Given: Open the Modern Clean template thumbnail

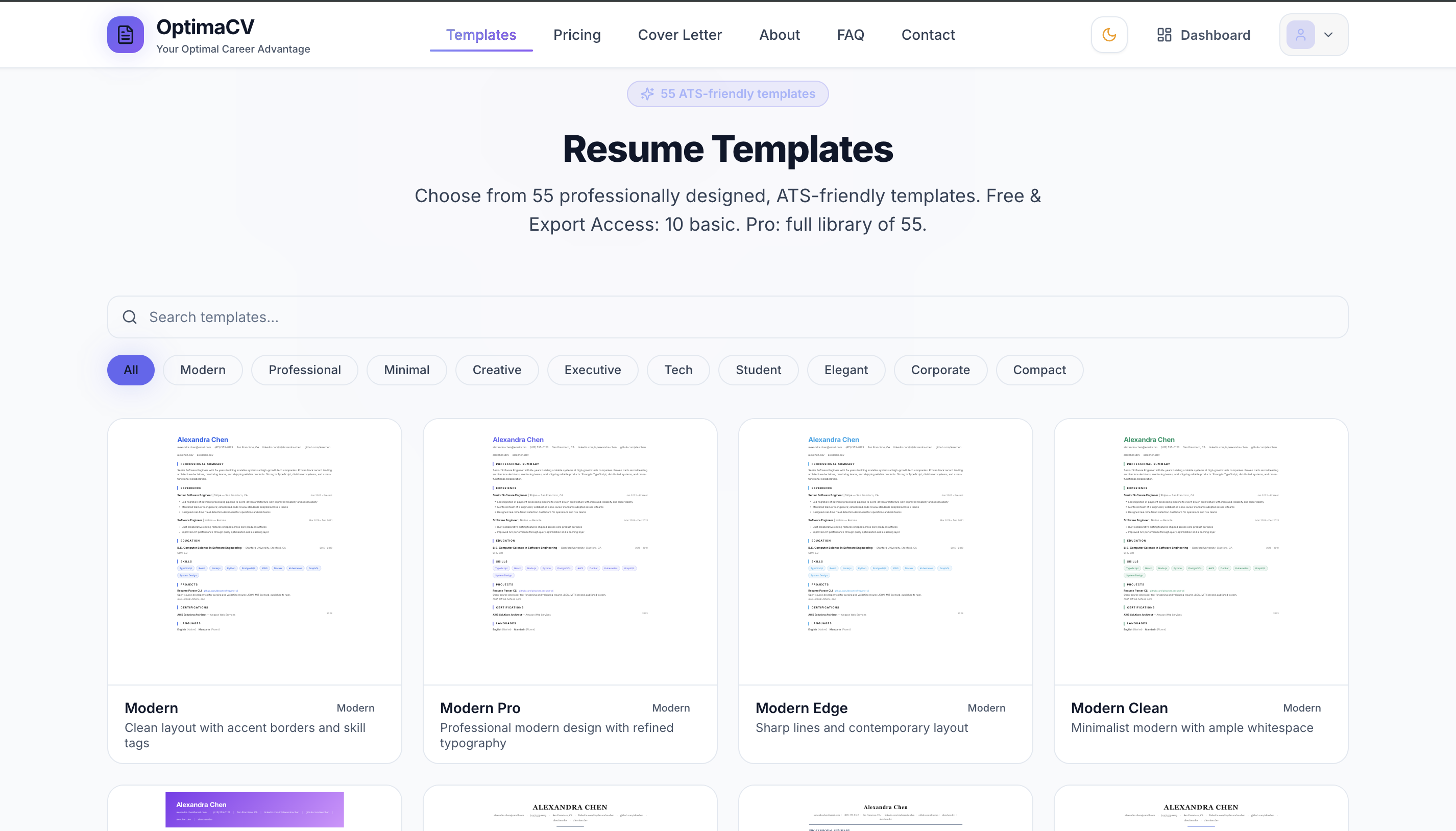Looking at the screenshot, I should 1200,551.
